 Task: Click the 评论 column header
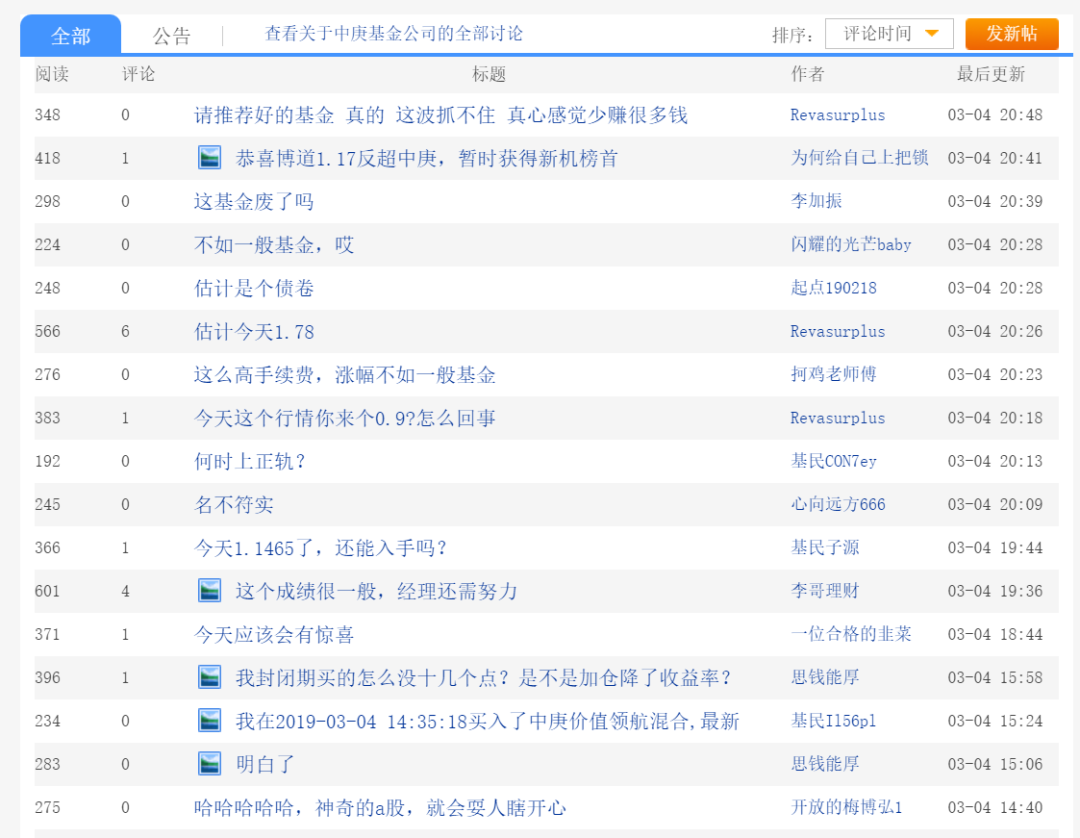click(138, 74)
